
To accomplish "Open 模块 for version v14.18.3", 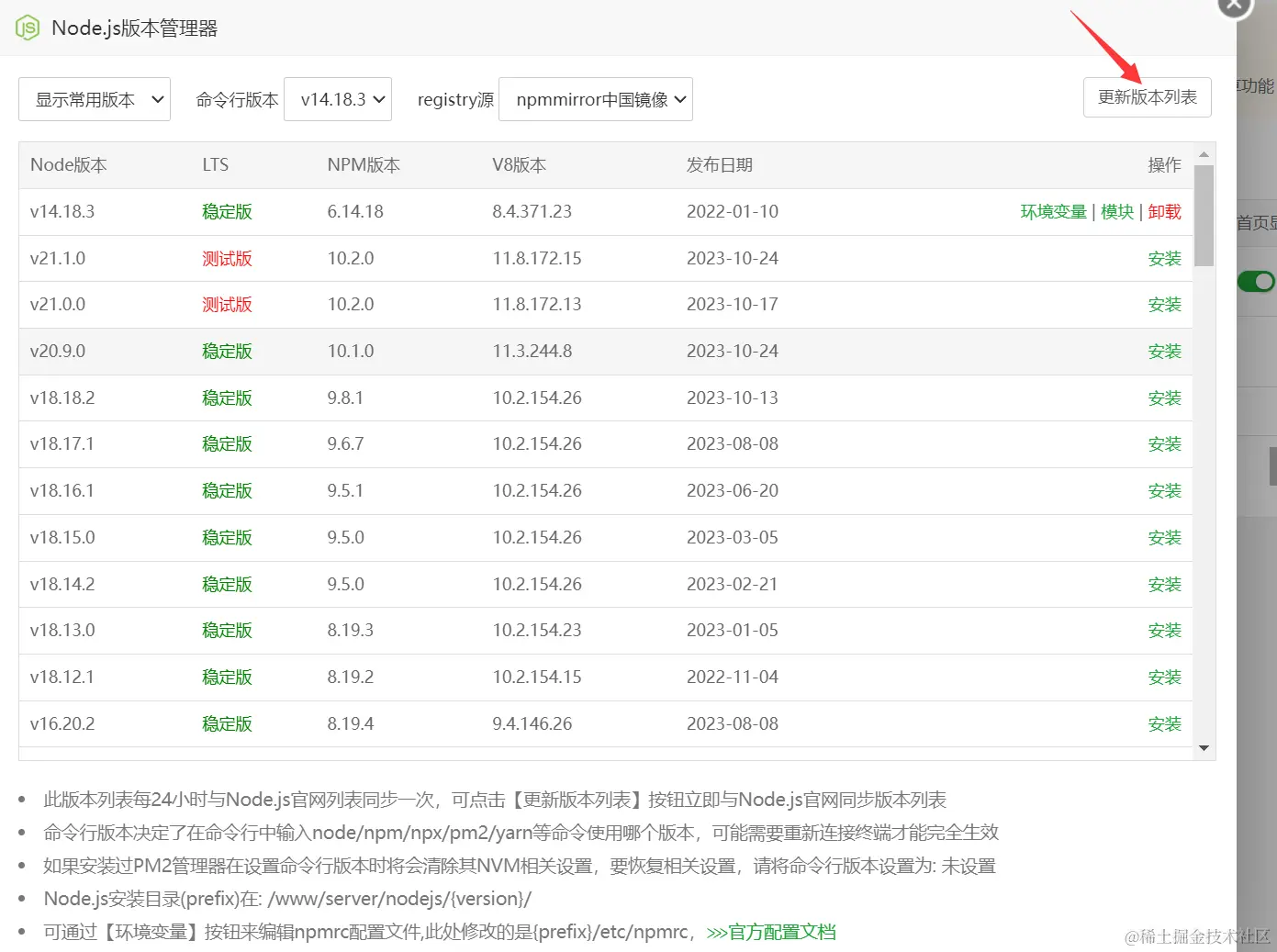I will tap(1116, 211).
